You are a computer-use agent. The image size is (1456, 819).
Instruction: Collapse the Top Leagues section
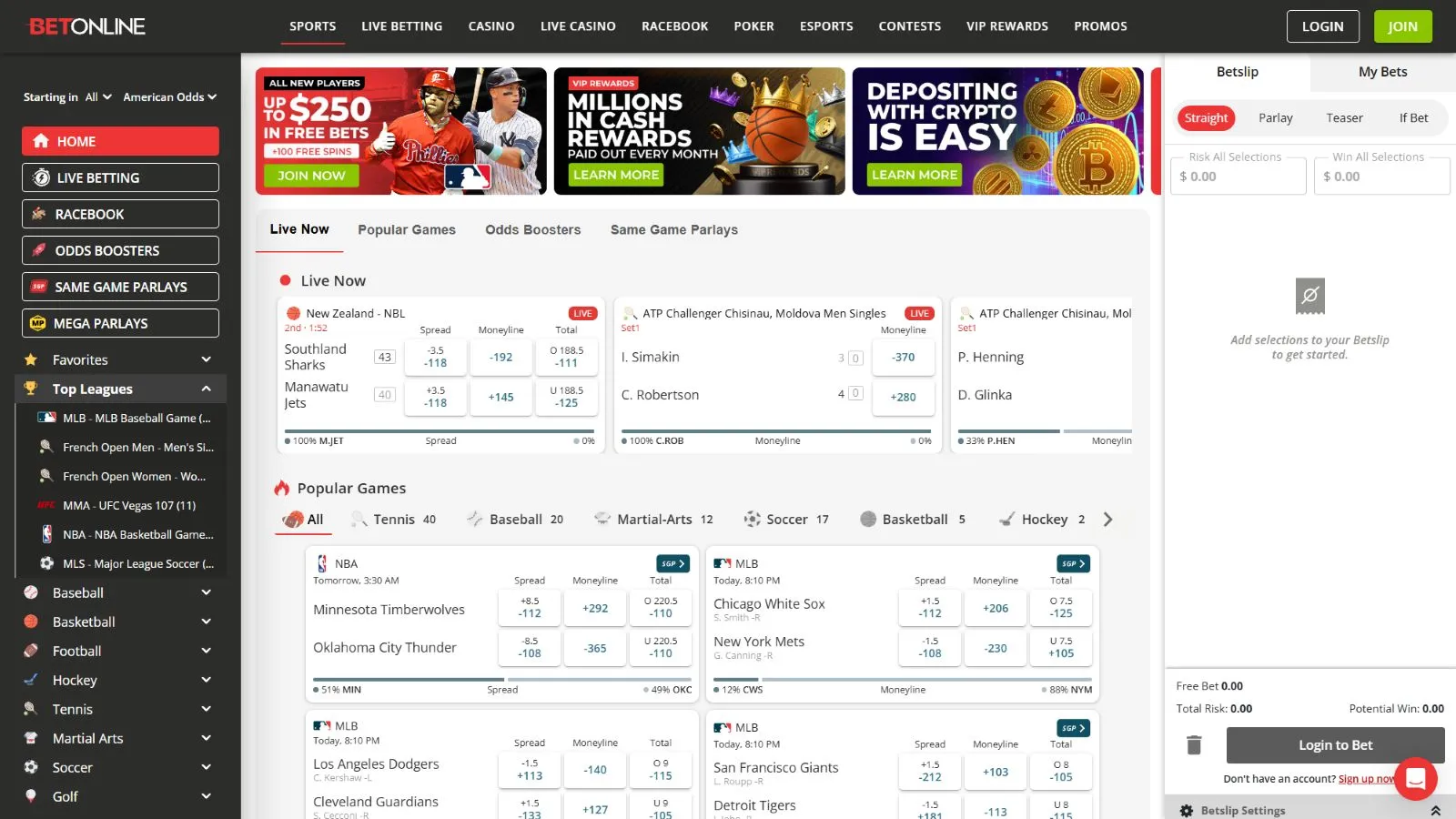click(x=207, y=389)
